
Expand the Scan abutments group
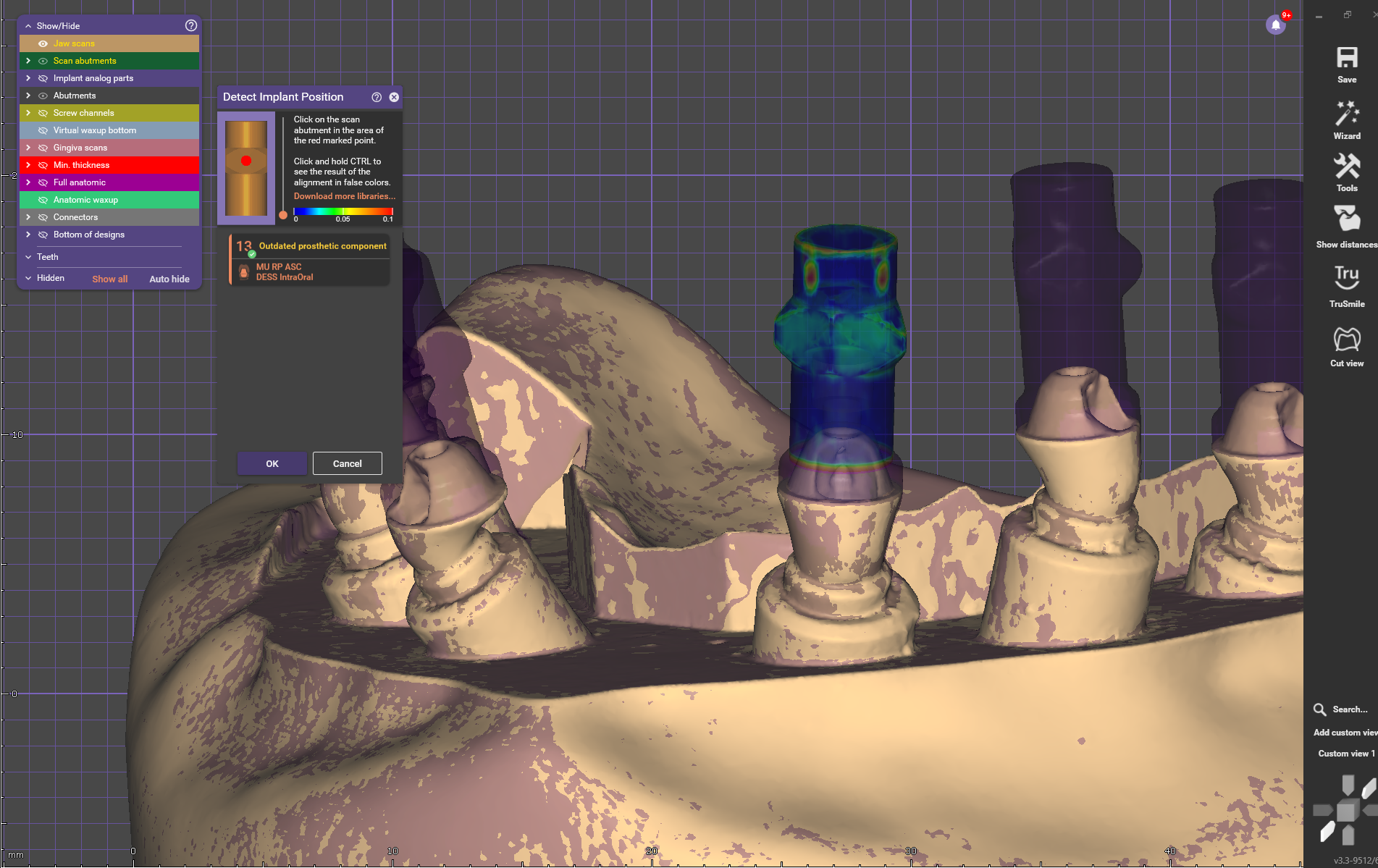pyautogui.click(x=28, y=61)
